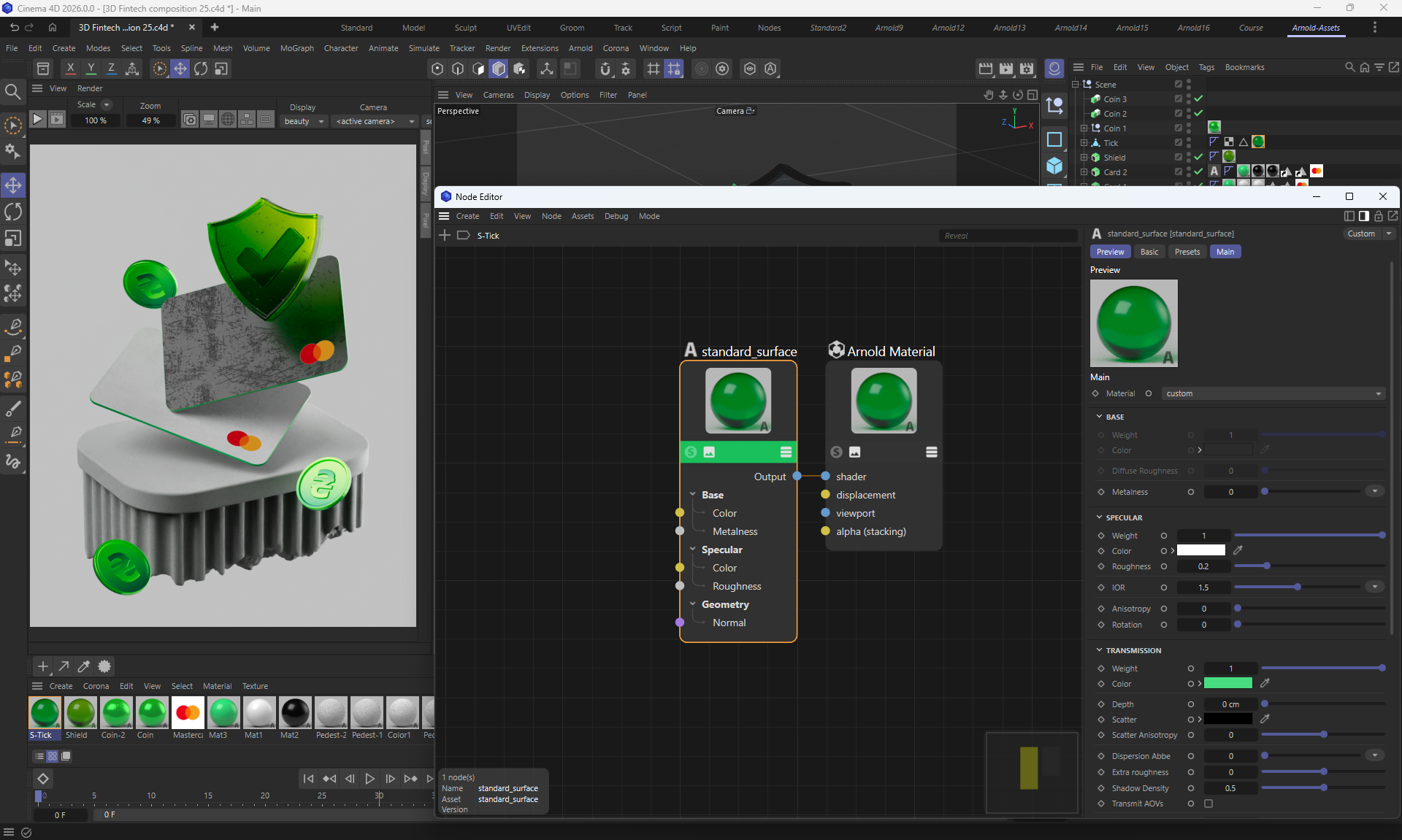The height and width of the screenshot is (840, 1402).
Task: Open standard_surface node hamburger menu
Action: (786, 452)
